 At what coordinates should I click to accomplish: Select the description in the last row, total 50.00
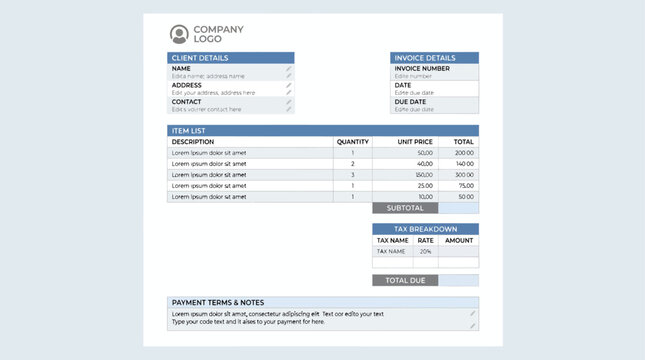209,197
